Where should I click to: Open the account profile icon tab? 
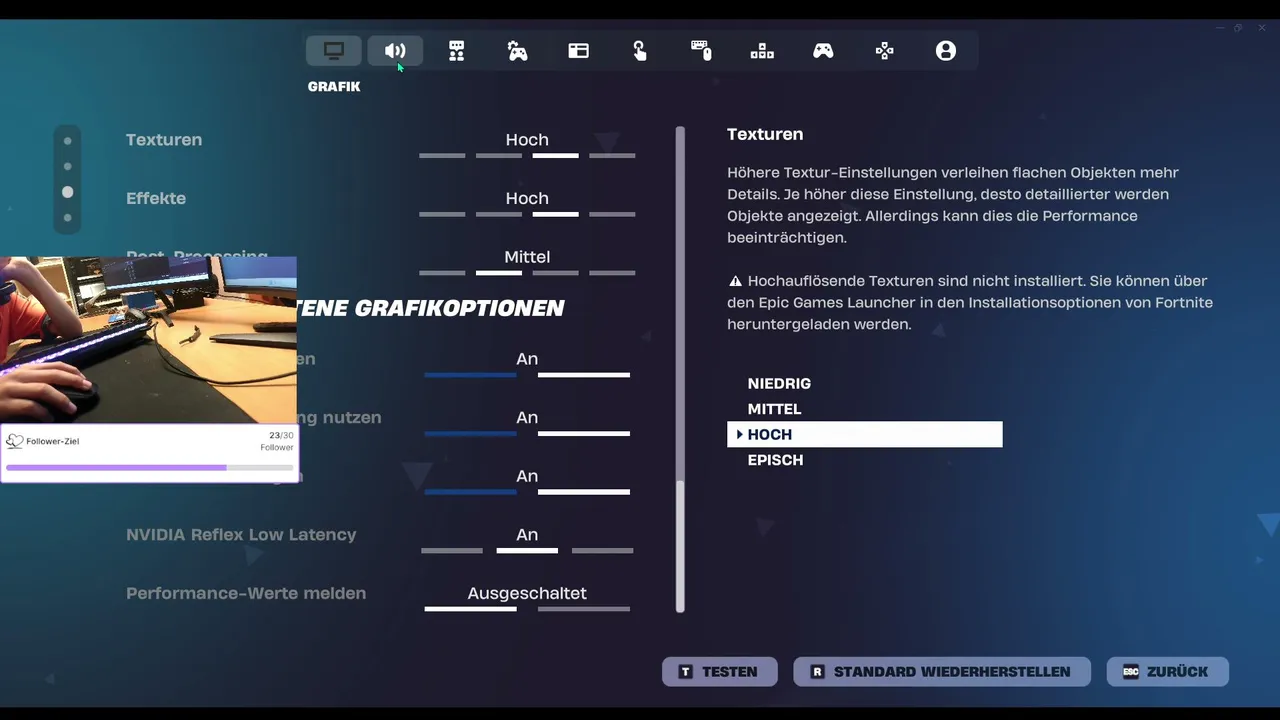tap(946, 51)
